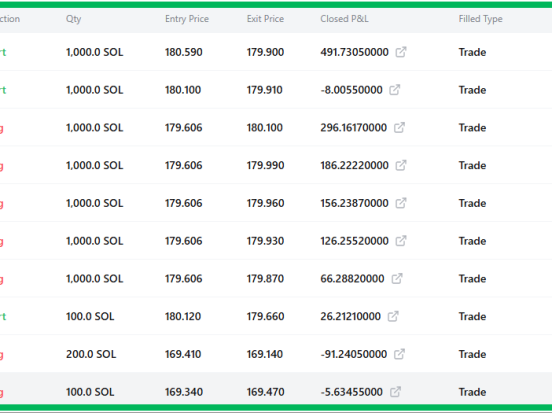This screenshot has width=552, height=413.
Task: Click entry price 169.410
Action: (183, 354)
